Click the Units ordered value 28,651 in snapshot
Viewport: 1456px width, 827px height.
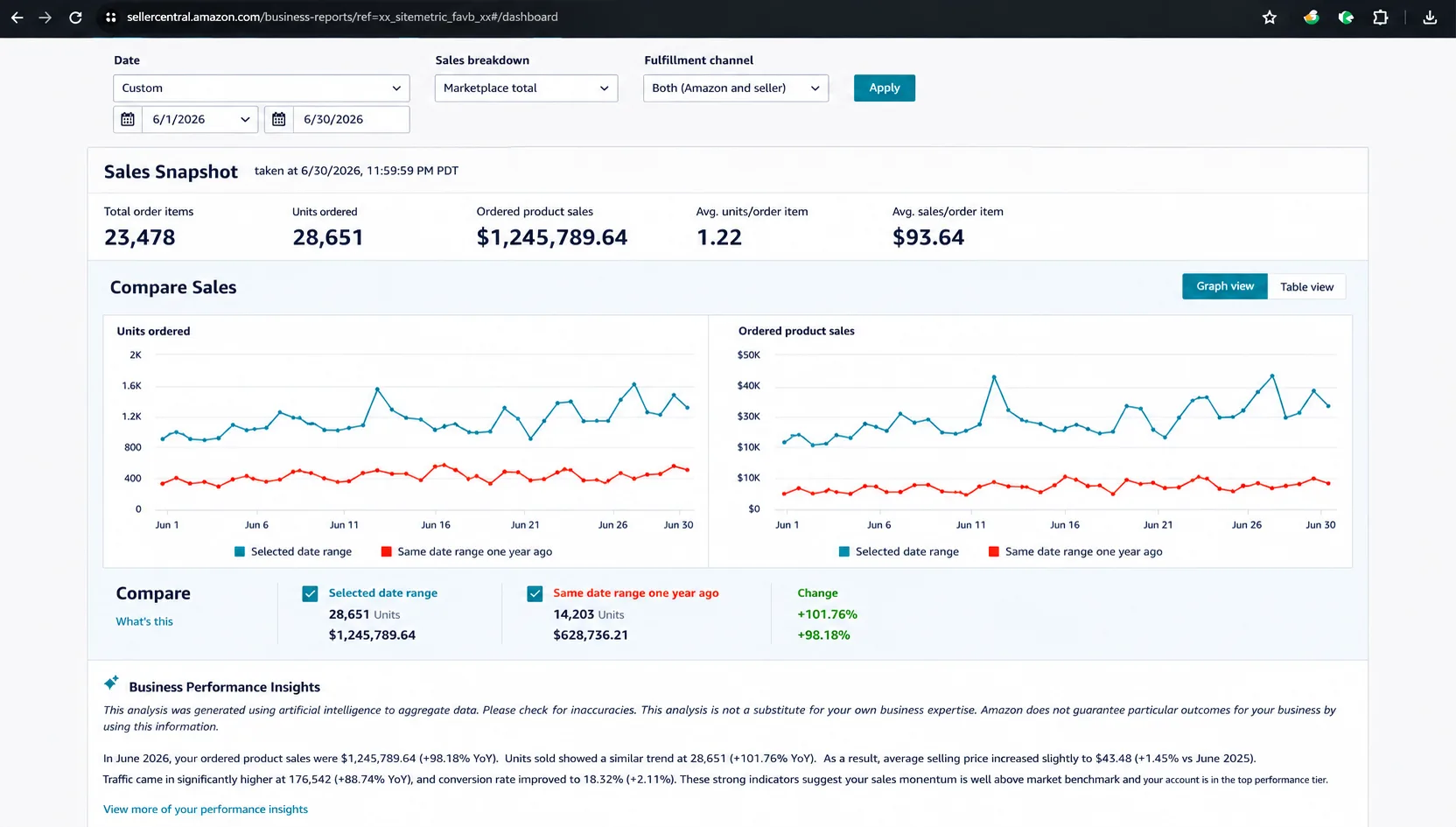[x=328, y=237]
